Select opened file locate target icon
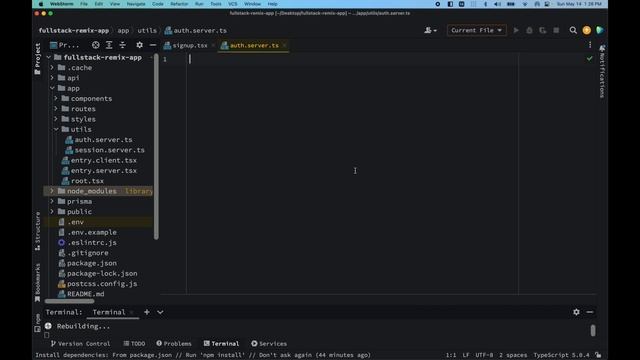The height and width of the screenshot is (360, 640). pyautogui.click(x=96, y=45)
